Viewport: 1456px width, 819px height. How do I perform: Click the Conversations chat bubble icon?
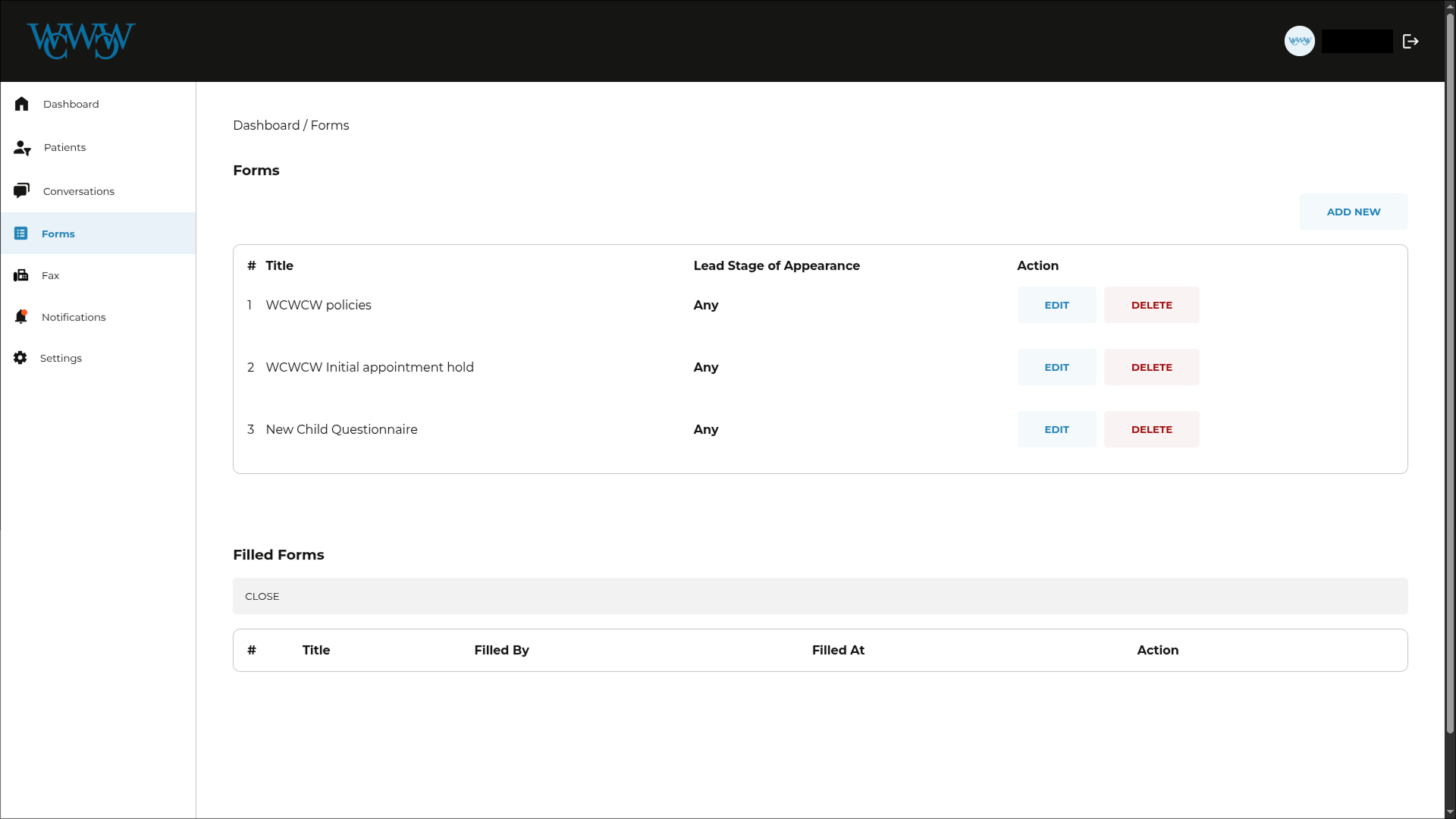(21, 190)
